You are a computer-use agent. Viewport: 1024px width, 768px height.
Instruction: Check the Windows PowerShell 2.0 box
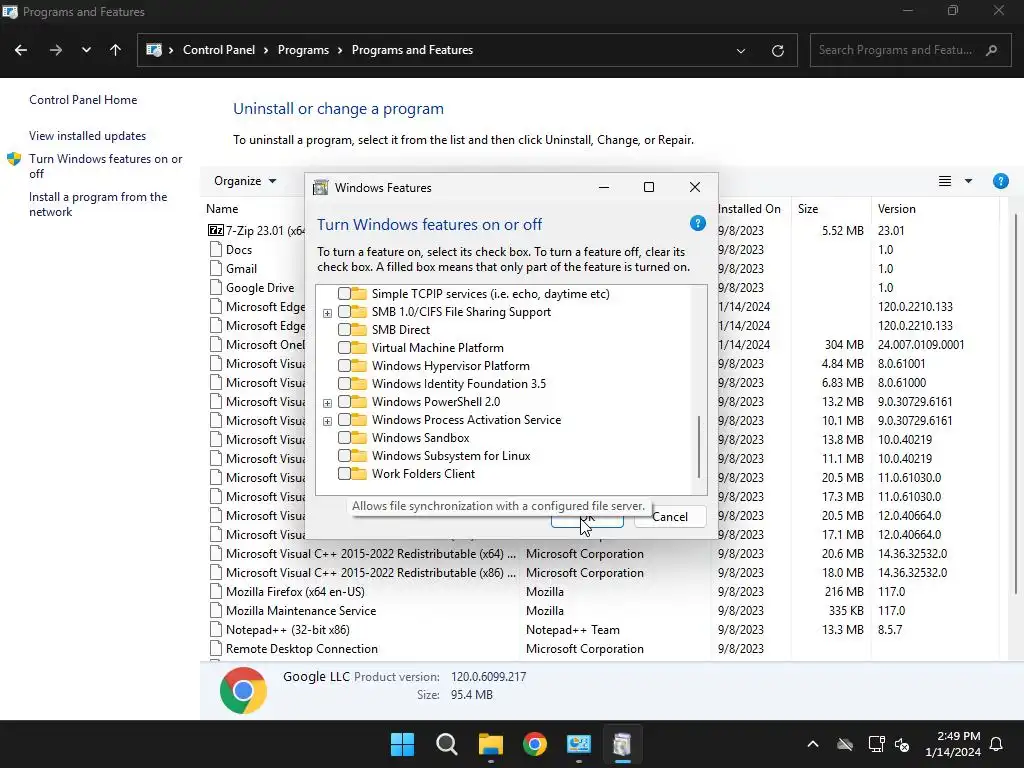[344, 402]
